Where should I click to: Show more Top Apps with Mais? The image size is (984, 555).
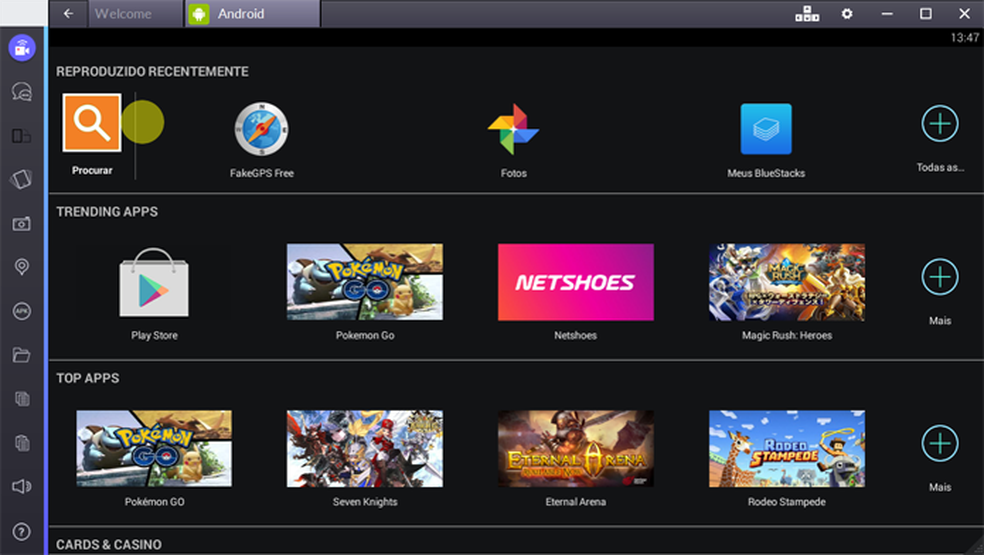(939, 443)
